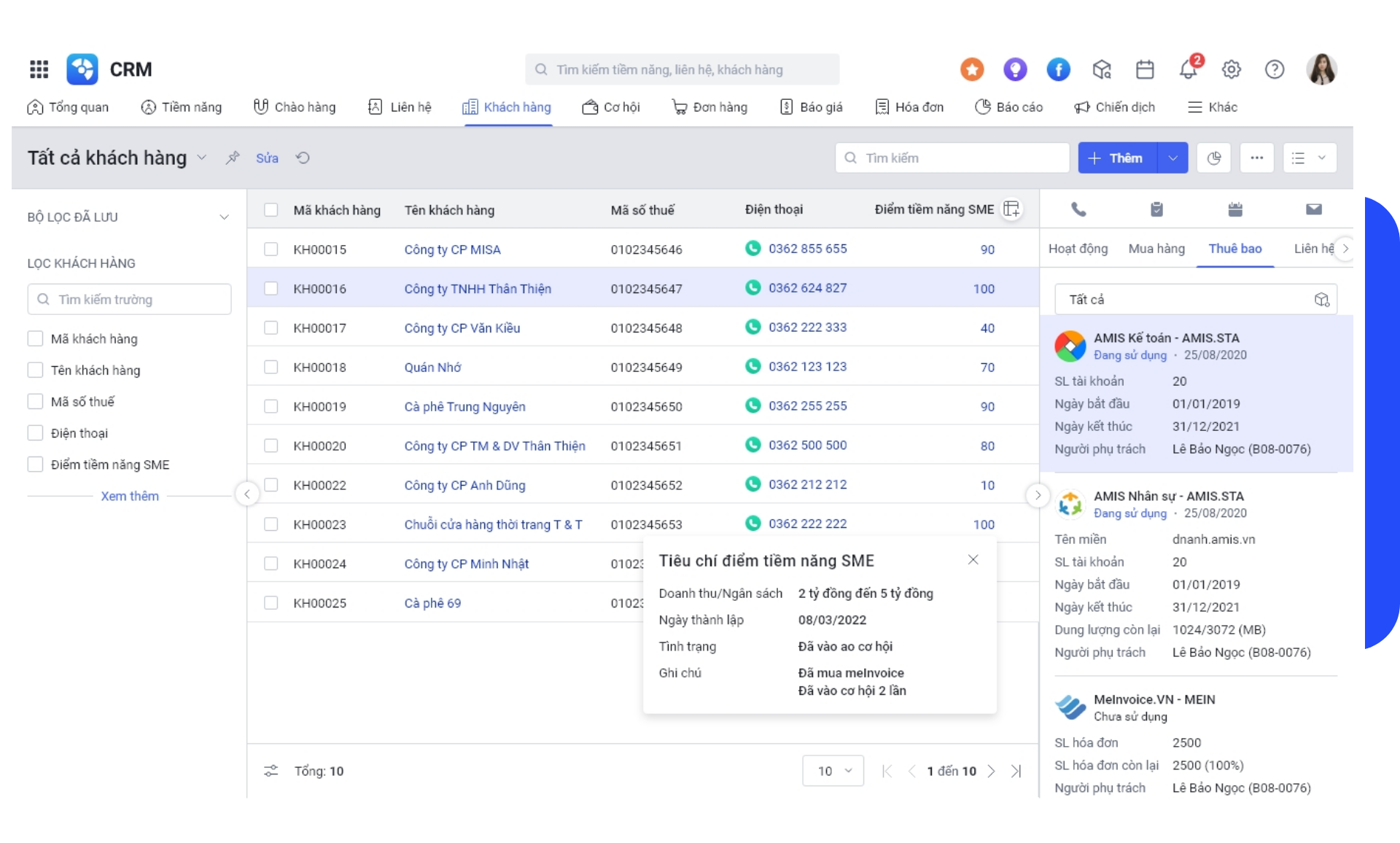Open the three-dots more actions button
The height and width of the screenshot is (843, 1400).
1257,158
